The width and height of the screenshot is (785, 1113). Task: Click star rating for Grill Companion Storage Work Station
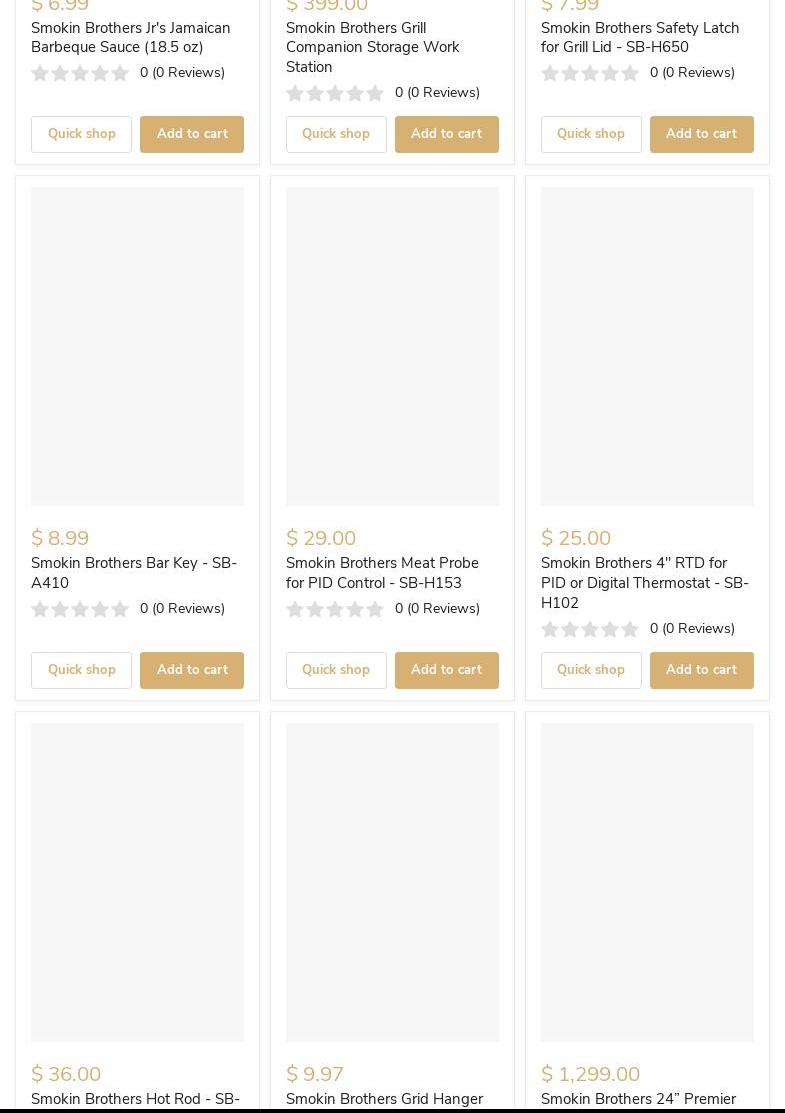335,93
